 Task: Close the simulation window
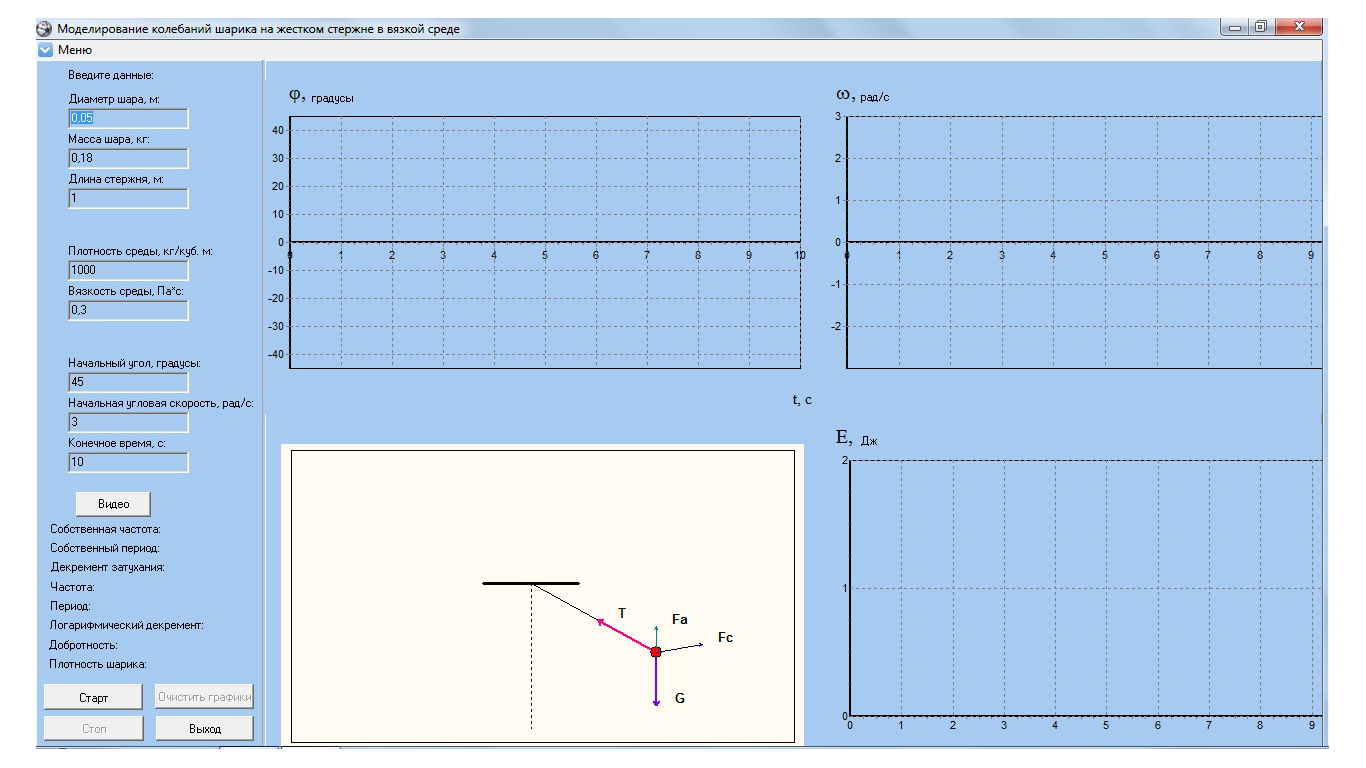tap(1299, 27)
